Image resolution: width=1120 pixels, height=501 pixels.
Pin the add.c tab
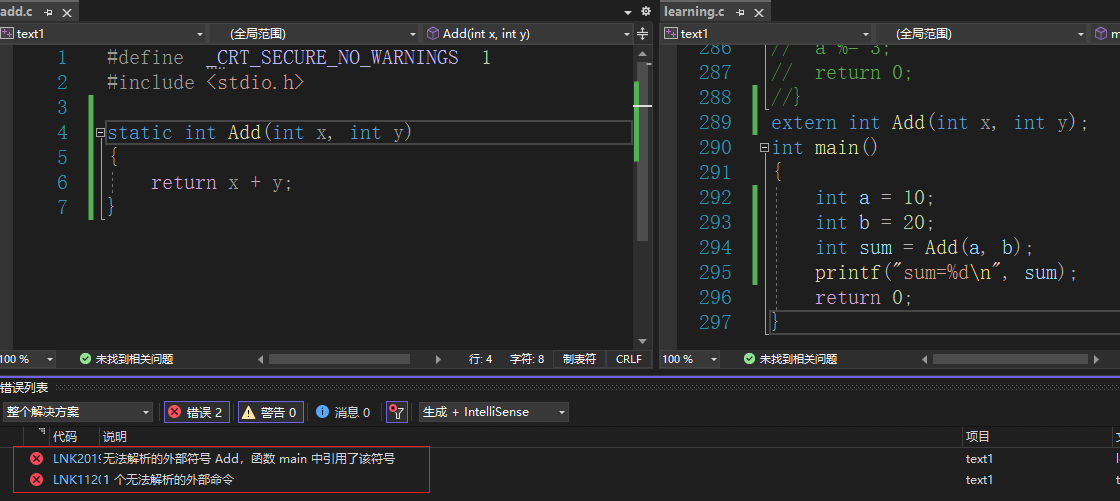coord(49,12)
